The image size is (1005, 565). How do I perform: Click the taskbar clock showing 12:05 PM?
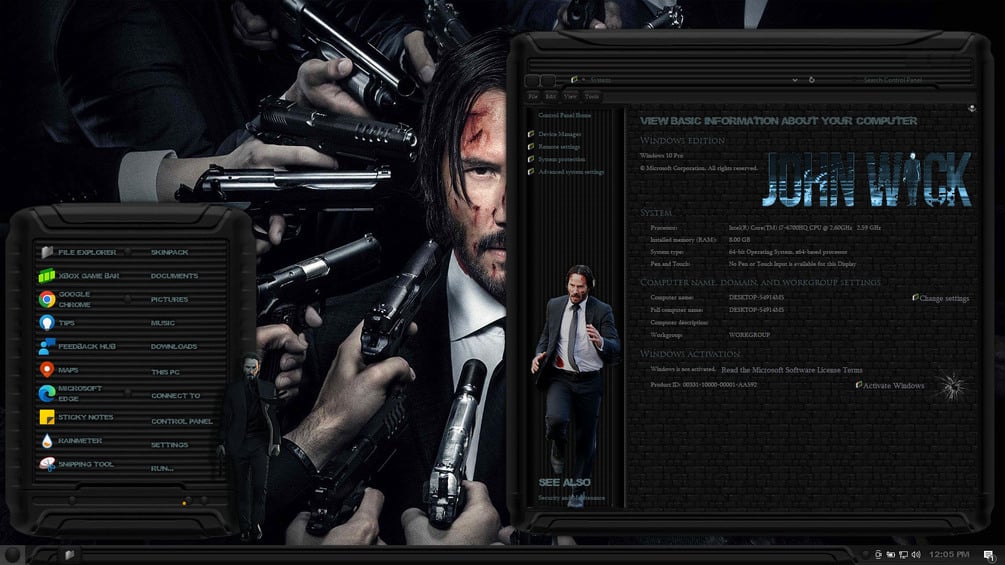pyautogui.click(x=949, y=555)
